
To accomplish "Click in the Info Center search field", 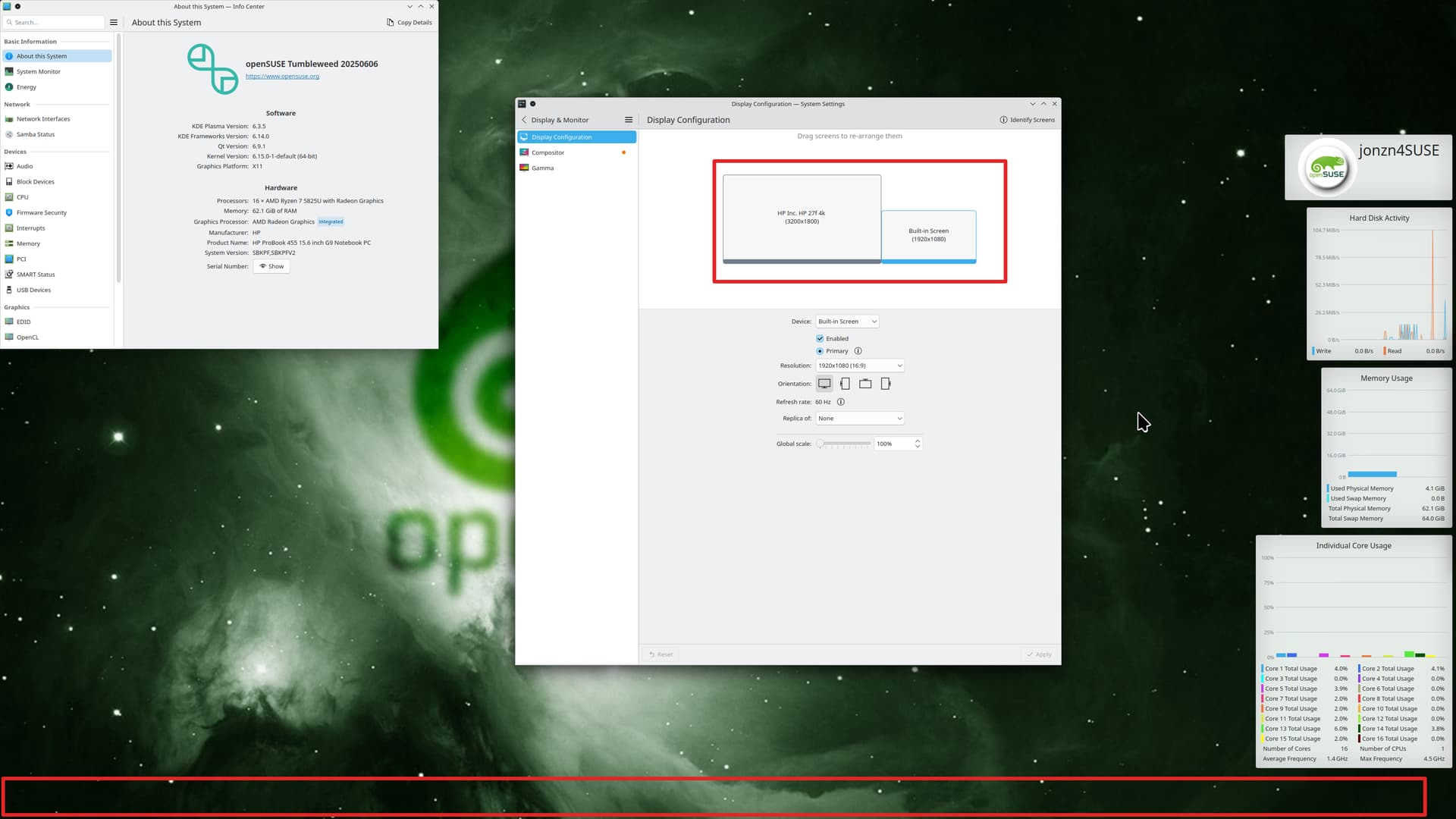I will (x=55, y=22).
